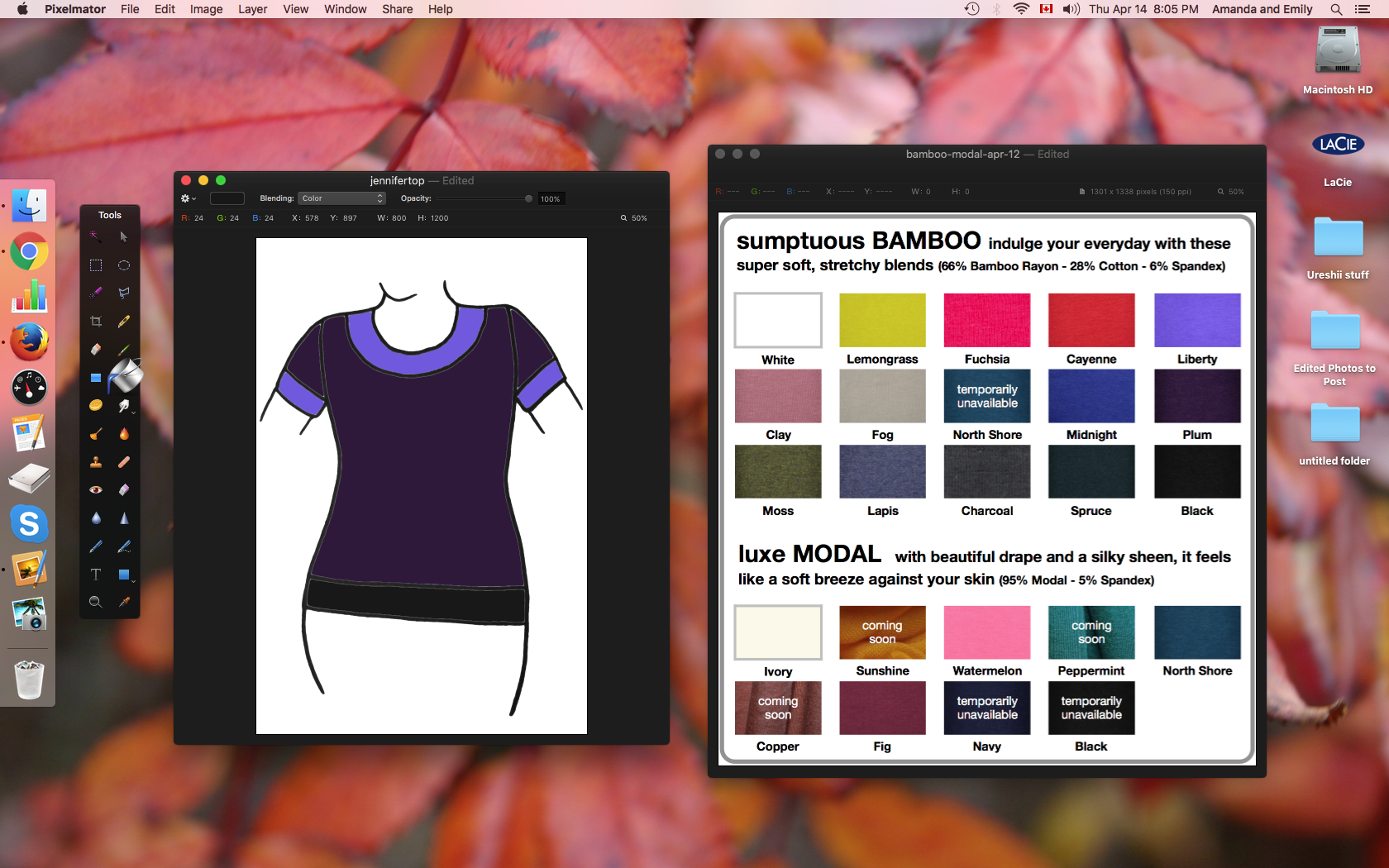Activate the Slice tool
Image resolution: width=1389 pixels, height=868 pixels.
point(124,321)
